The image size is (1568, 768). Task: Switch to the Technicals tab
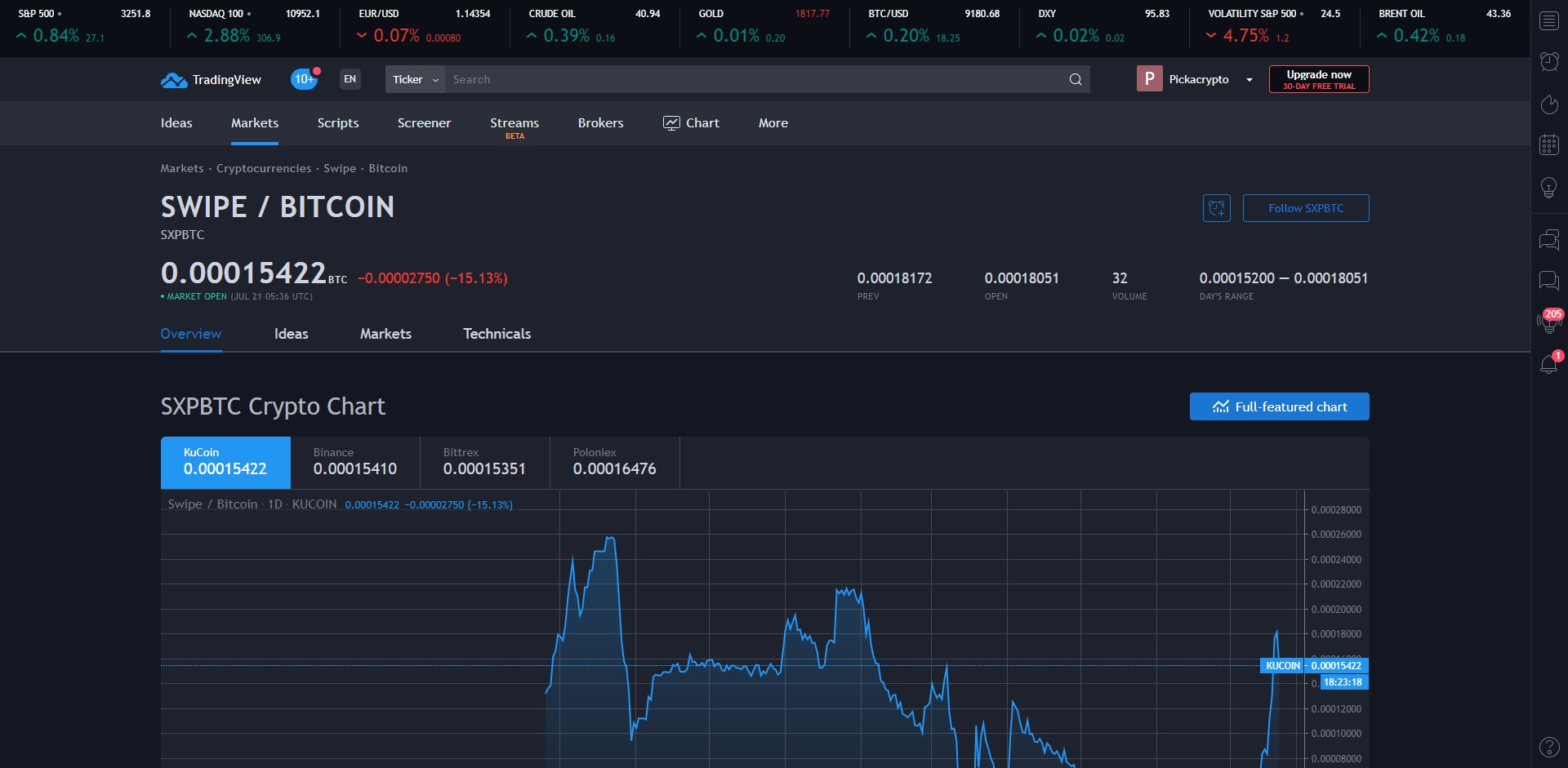coord(496,334)
